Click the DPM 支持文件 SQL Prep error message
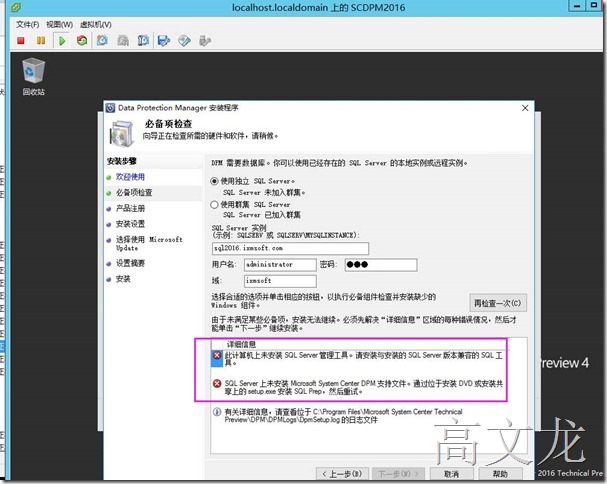The height and width of the screenshot is (484, 607). pos(364,387)
